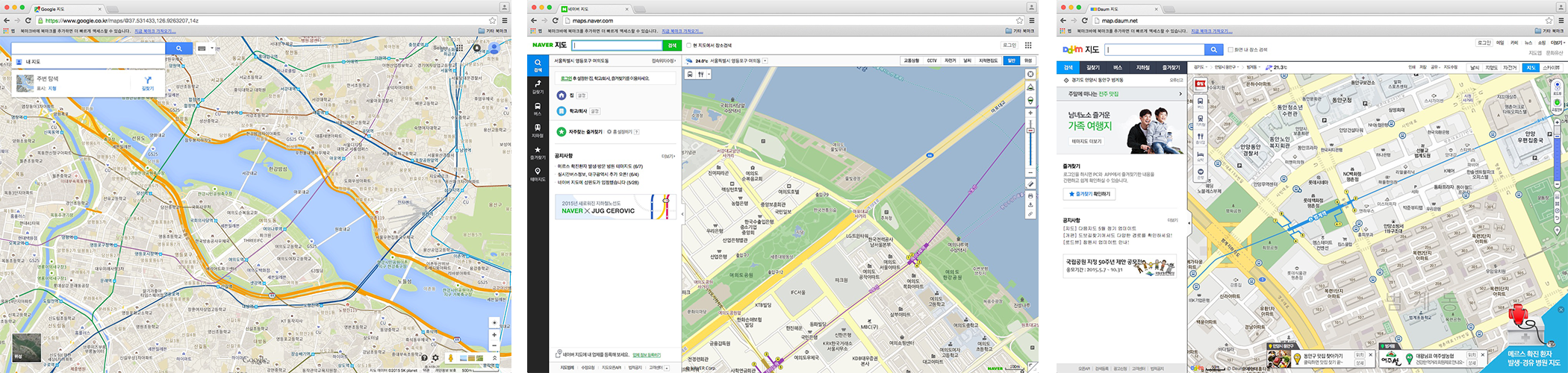Enable 현 지도에서 장소검색 checkbox in Naver

tap(688, 46)
